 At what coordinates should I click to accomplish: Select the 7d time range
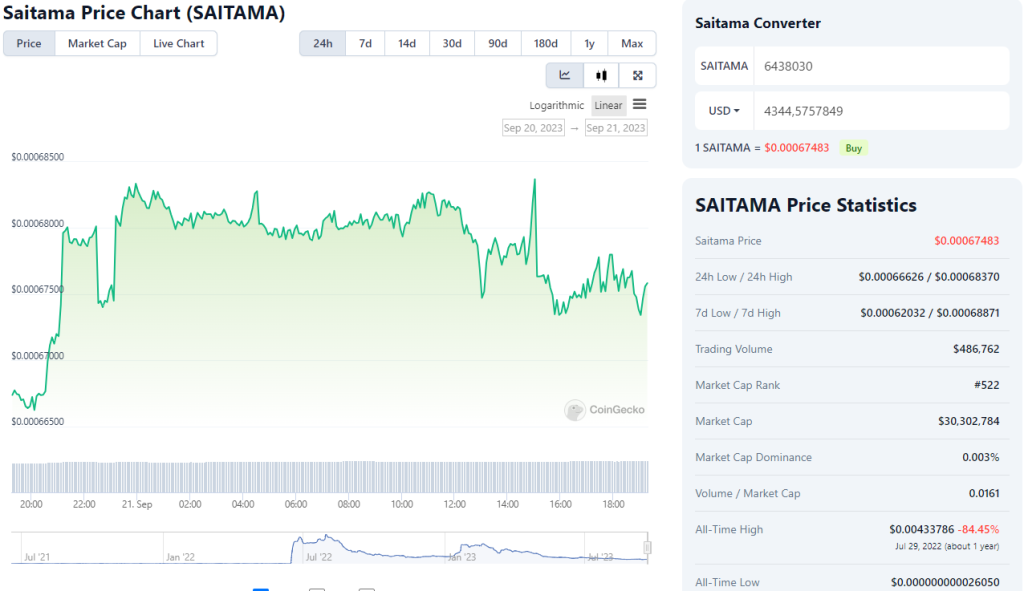point(365,43)
